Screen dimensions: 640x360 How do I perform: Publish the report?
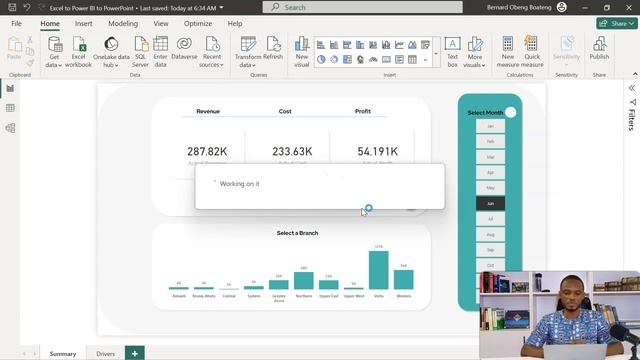(599, 48)
